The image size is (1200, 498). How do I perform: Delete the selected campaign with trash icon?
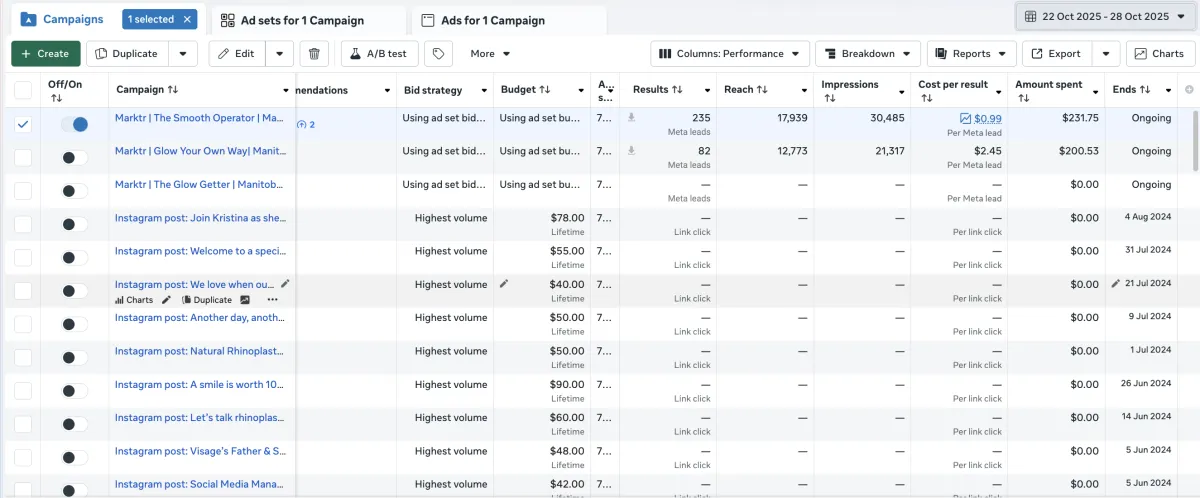point(314,54)
